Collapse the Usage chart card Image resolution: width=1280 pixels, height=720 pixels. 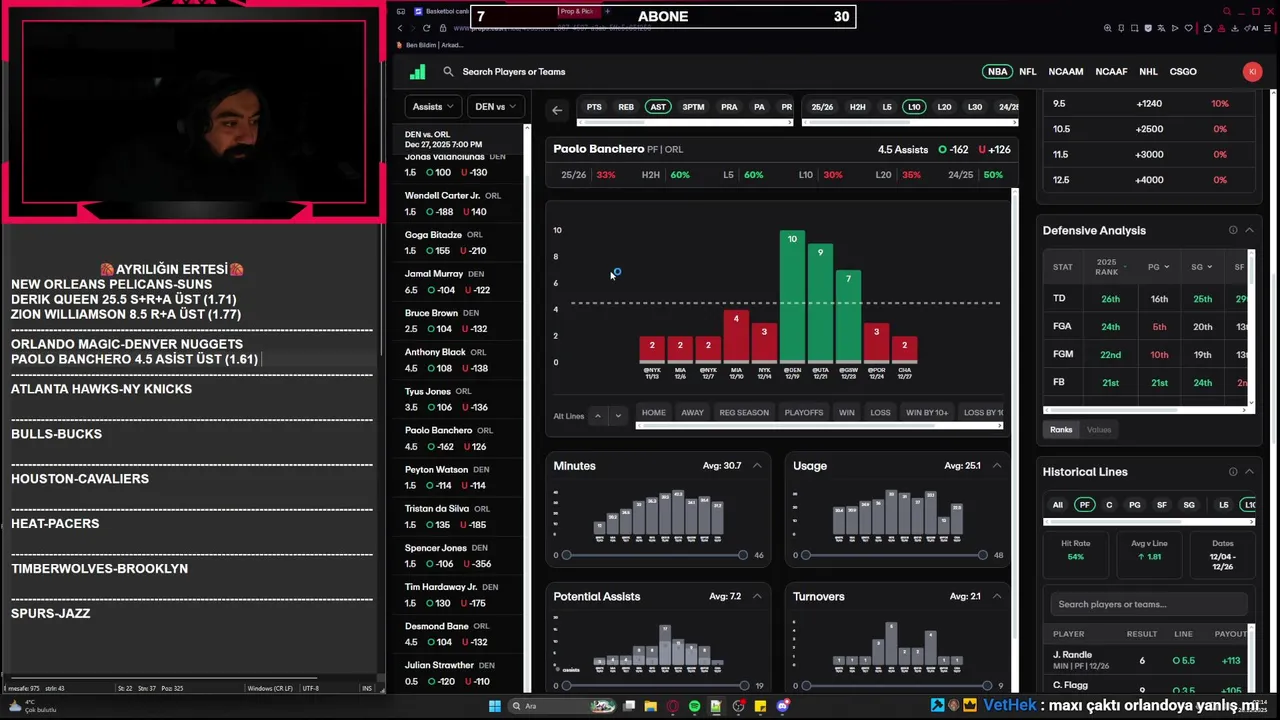[997, 466]
